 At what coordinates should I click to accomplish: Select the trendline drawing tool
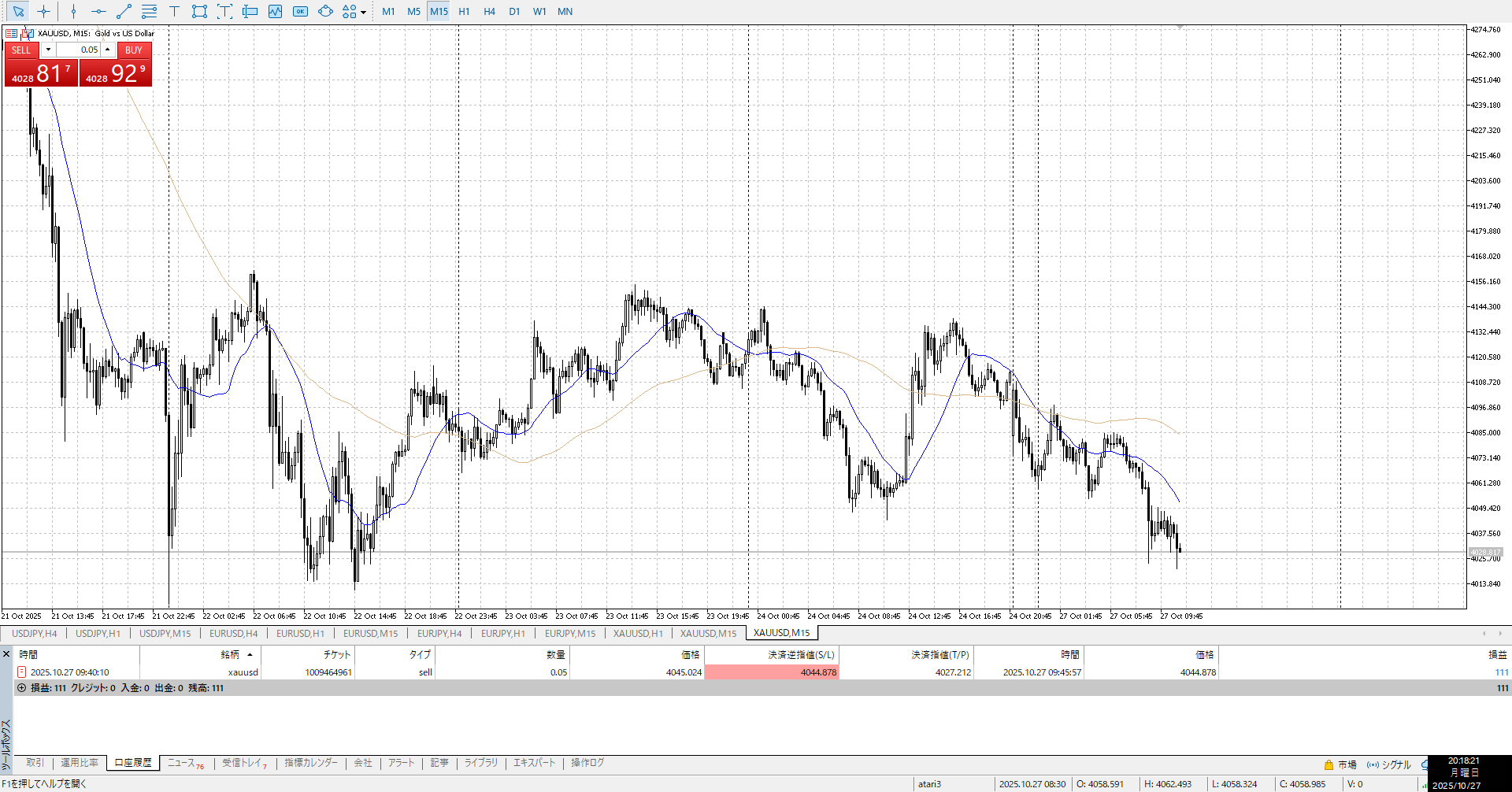[124, 11]
